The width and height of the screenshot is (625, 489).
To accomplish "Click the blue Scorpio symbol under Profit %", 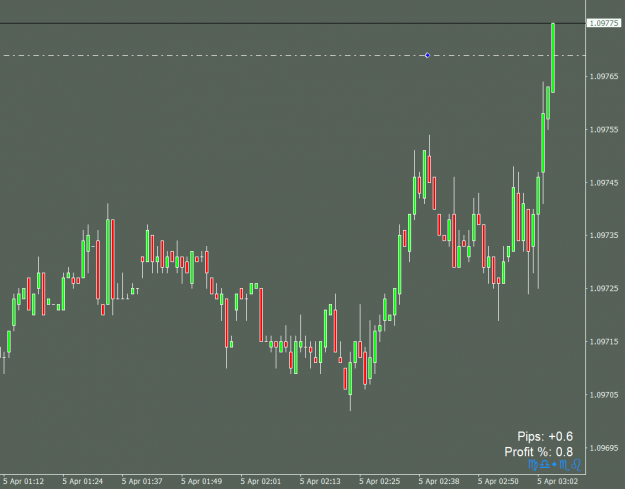I will click(x=565, y=465).
